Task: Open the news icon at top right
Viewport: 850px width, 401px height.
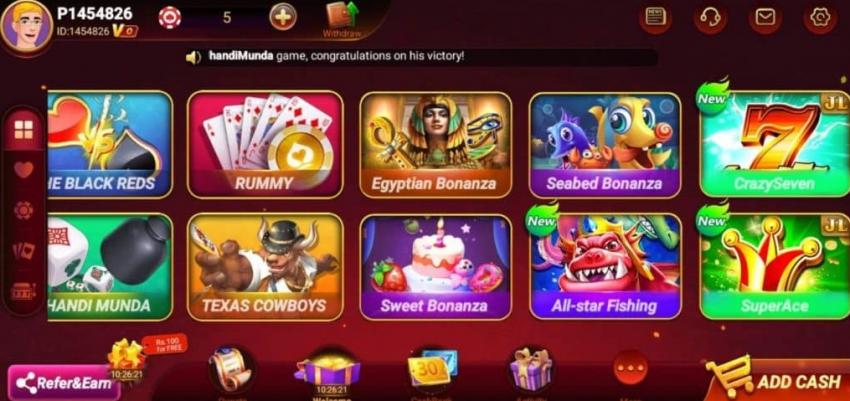Action: (x=655, y=17)
